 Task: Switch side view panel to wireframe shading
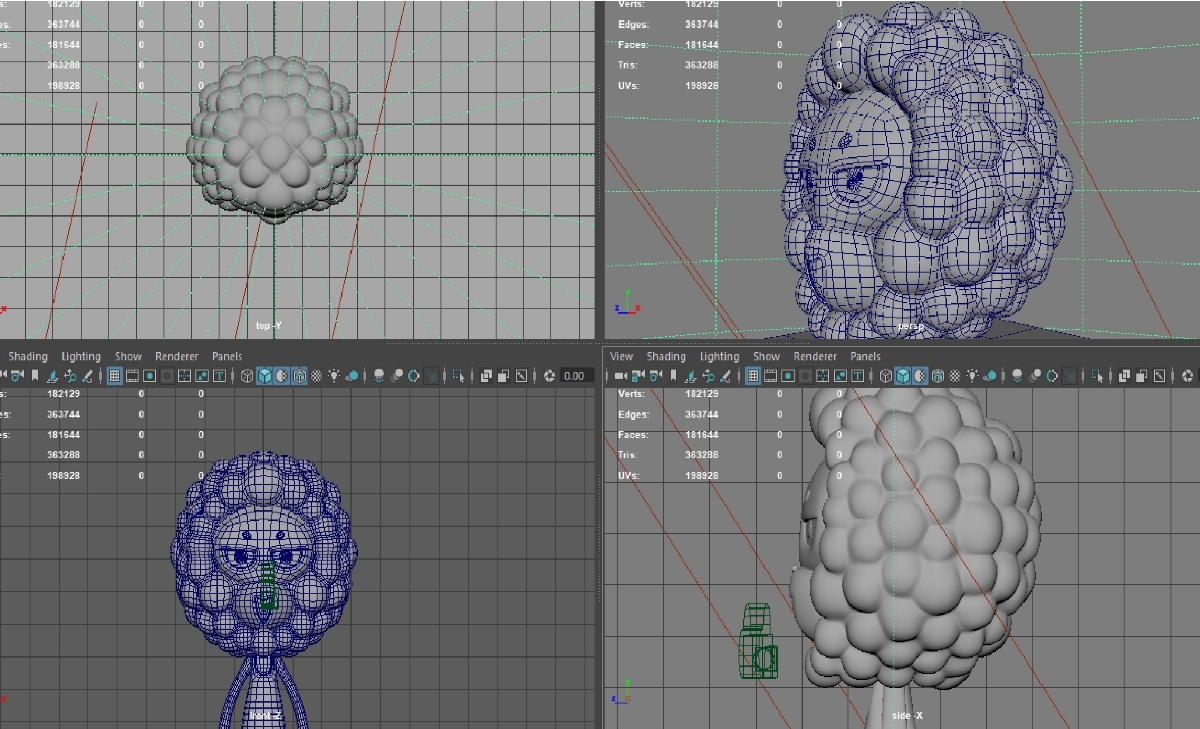point(885,376)
